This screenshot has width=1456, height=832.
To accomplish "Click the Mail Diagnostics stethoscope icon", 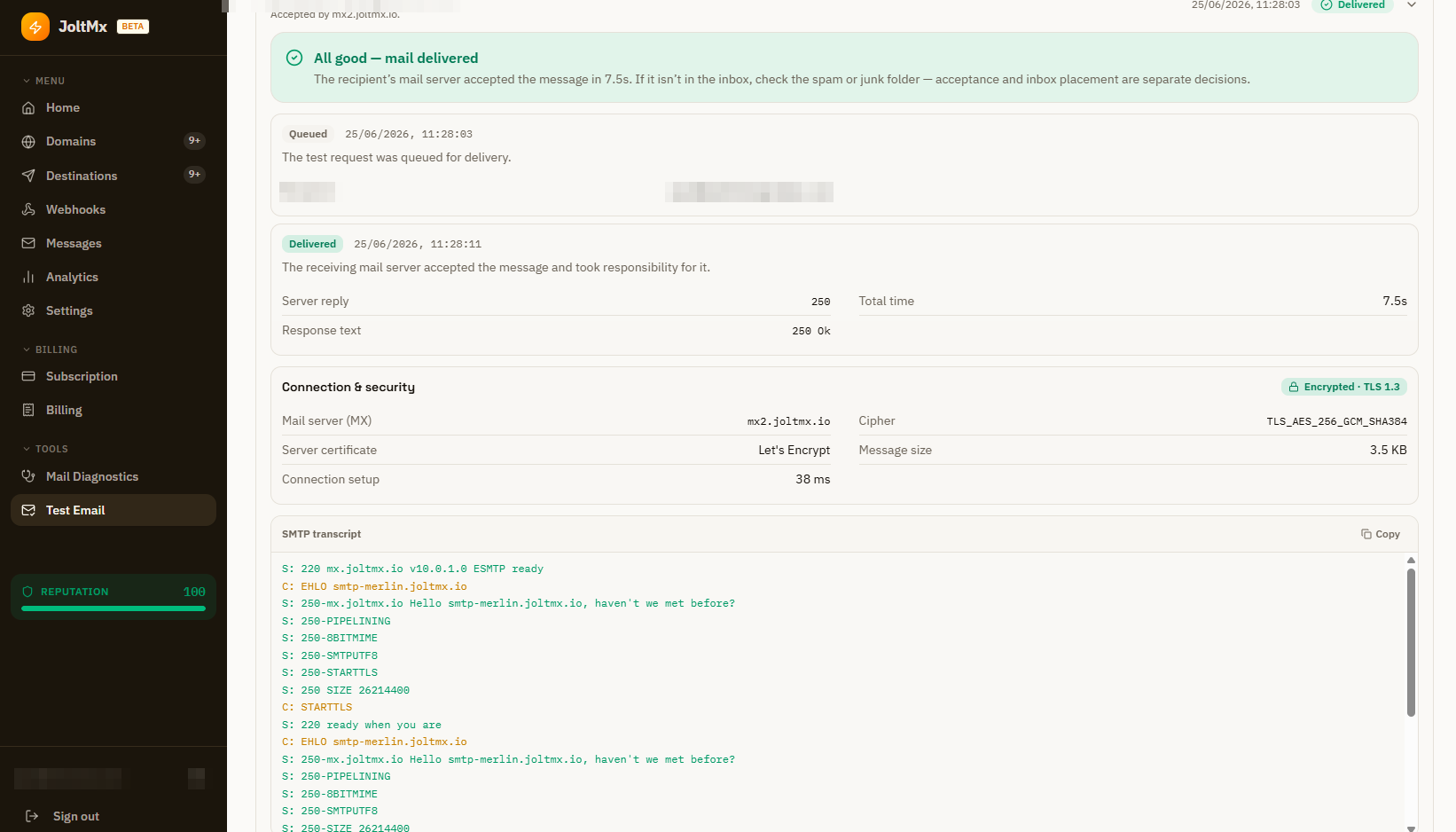I will [28, 476].
